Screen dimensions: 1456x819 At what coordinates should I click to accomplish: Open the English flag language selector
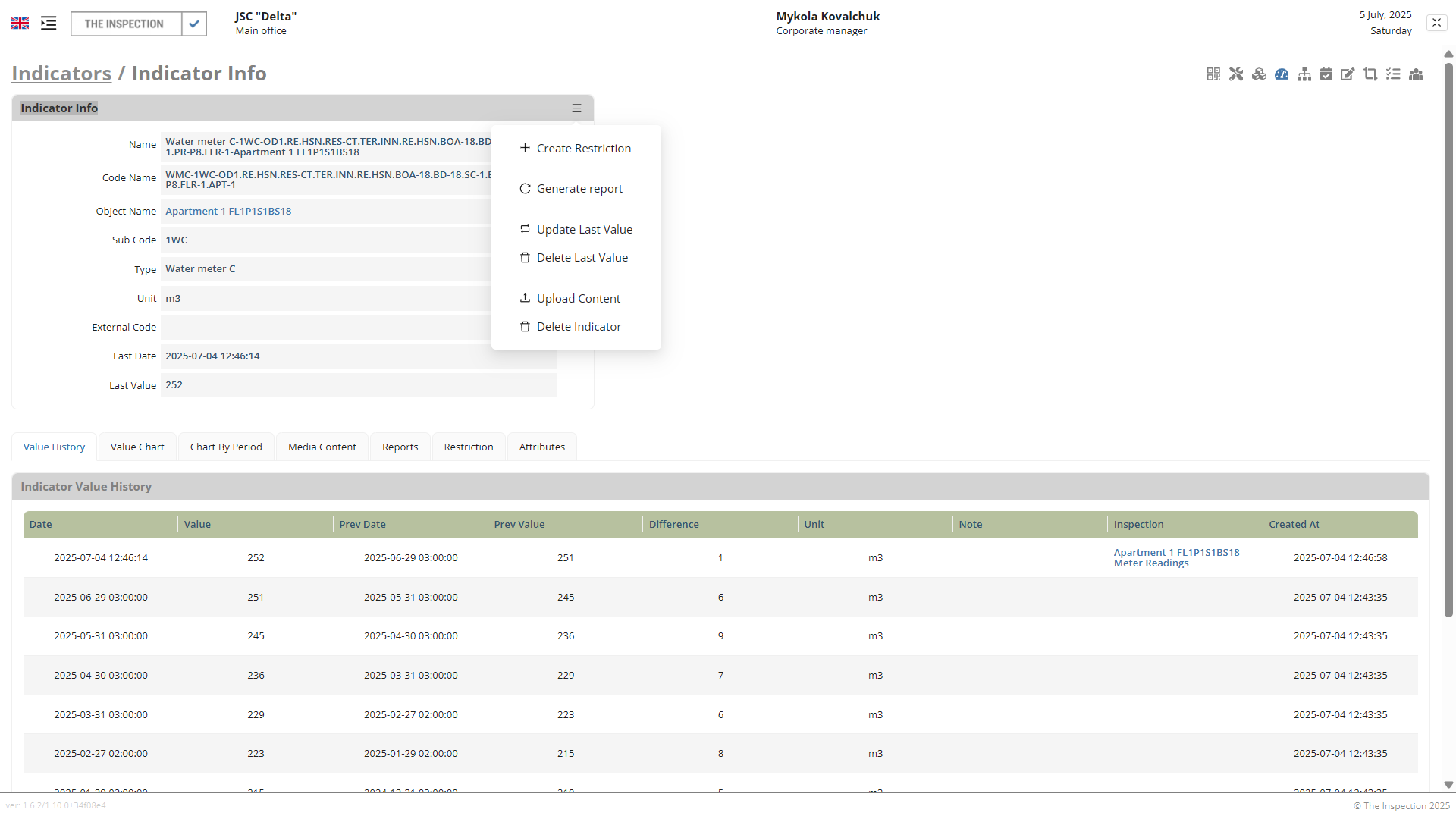pos(20,24)
